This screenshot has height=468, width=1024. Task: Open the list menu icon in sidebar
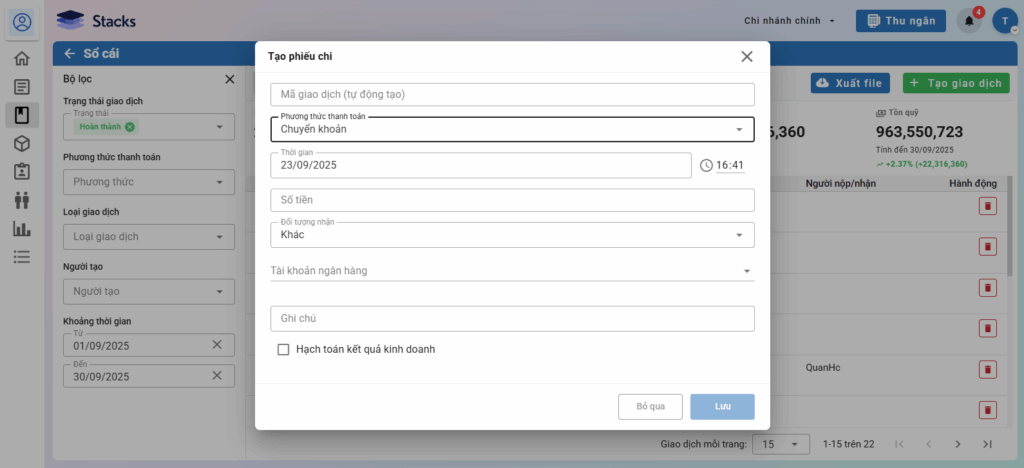[x=21, y=257]
